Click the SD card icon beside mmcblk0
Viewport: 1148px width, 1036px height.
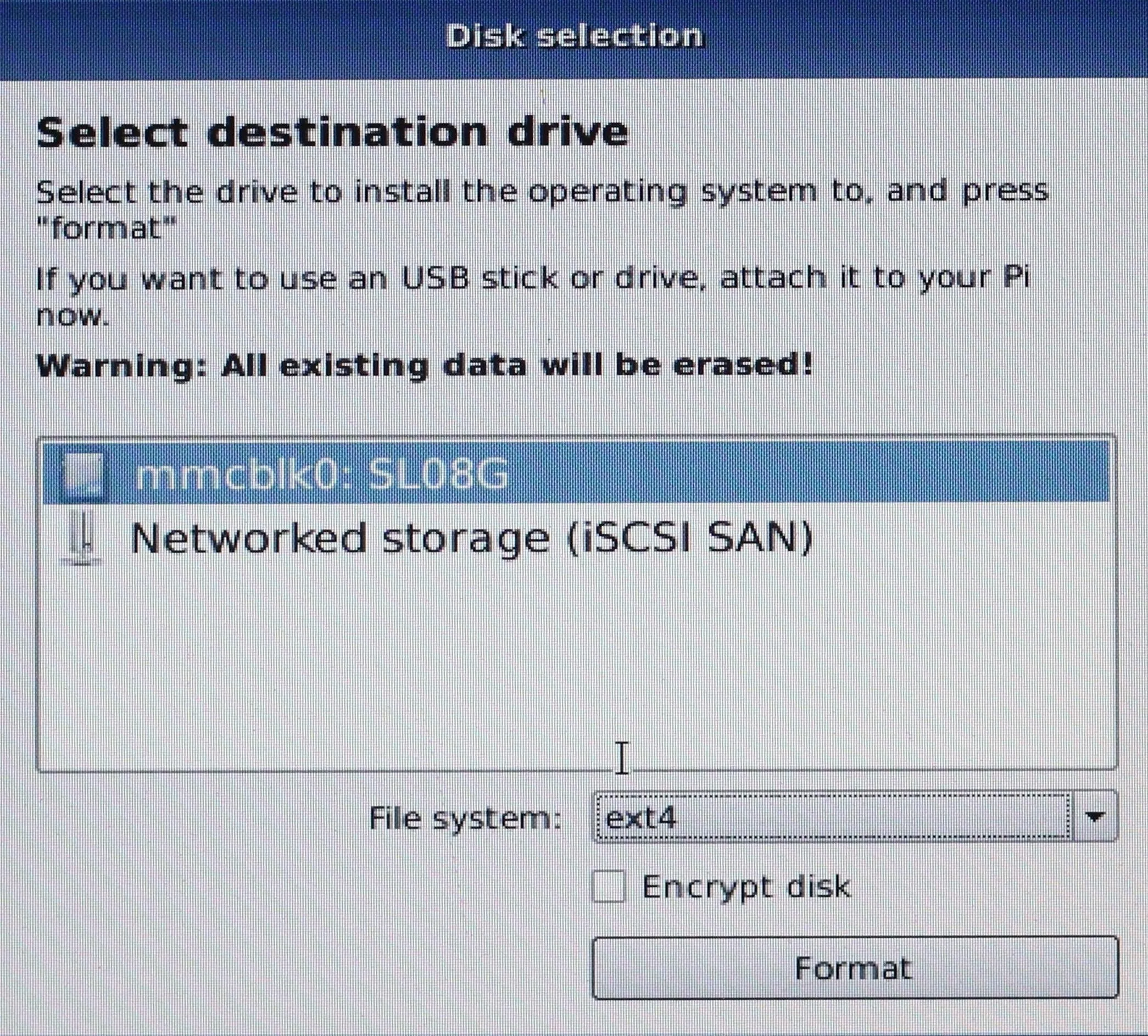click(83, 474)
